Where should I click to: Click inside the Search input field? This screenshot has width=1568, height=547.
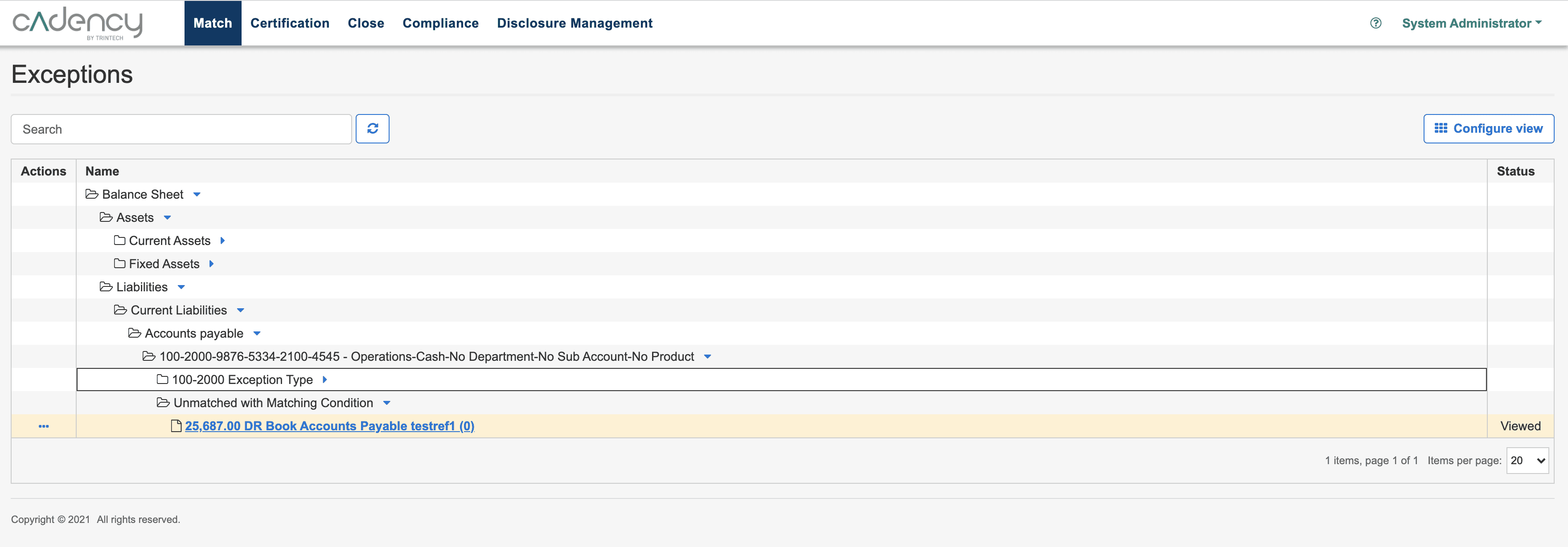(181, 128)
